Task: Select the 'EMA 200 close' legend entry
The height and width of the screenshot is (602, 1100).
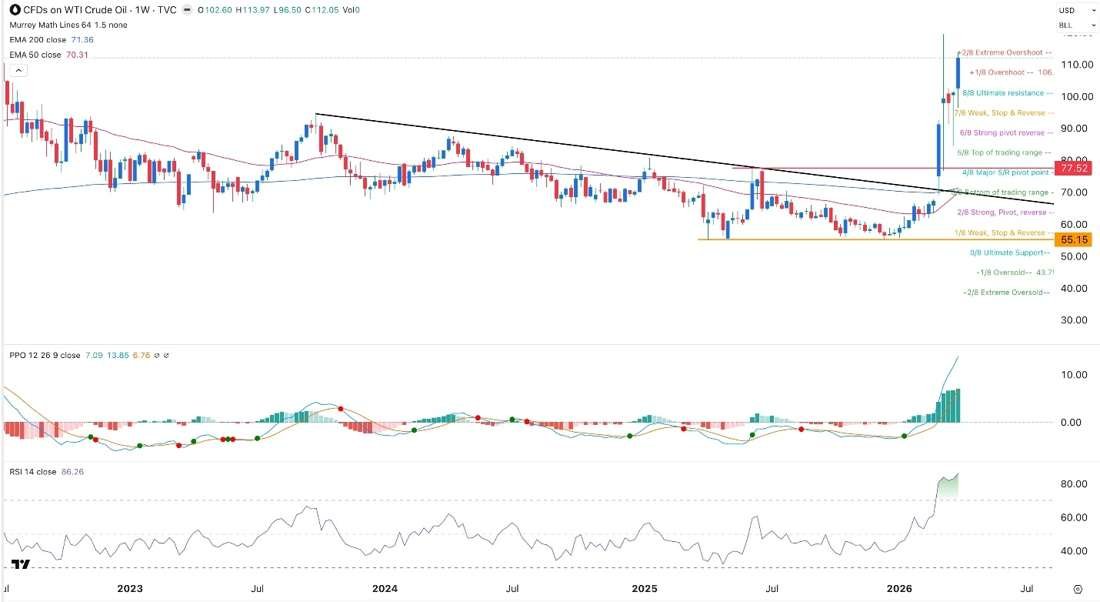Action: [39, 39]
